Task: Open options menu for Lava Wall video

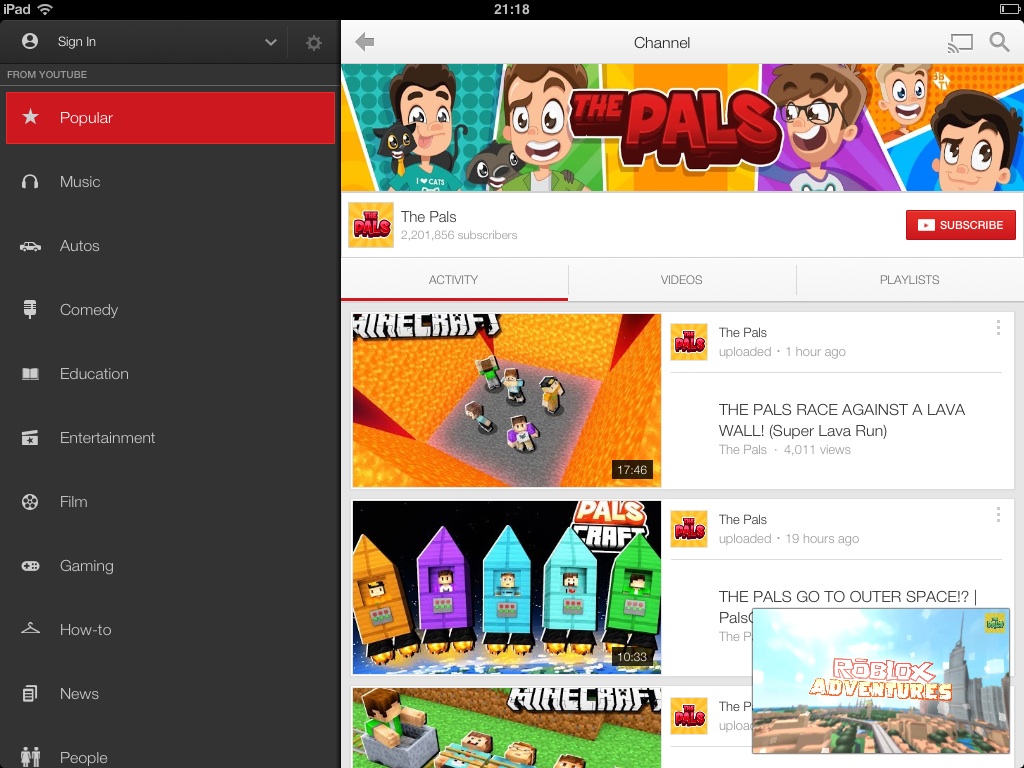Action: pos(998,328)
